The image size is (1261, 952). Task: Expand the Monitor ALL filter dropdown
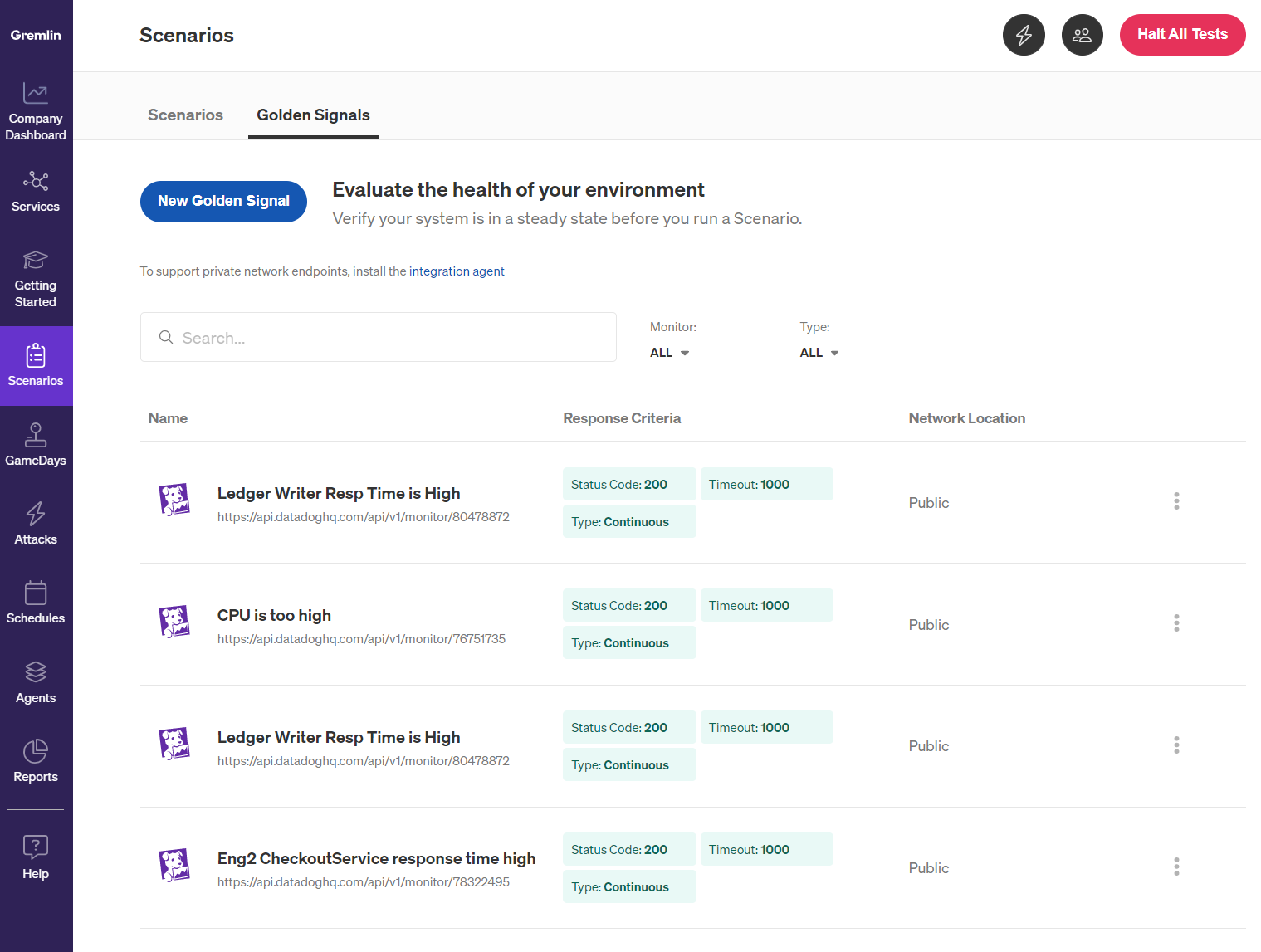[x=670, y=353]
